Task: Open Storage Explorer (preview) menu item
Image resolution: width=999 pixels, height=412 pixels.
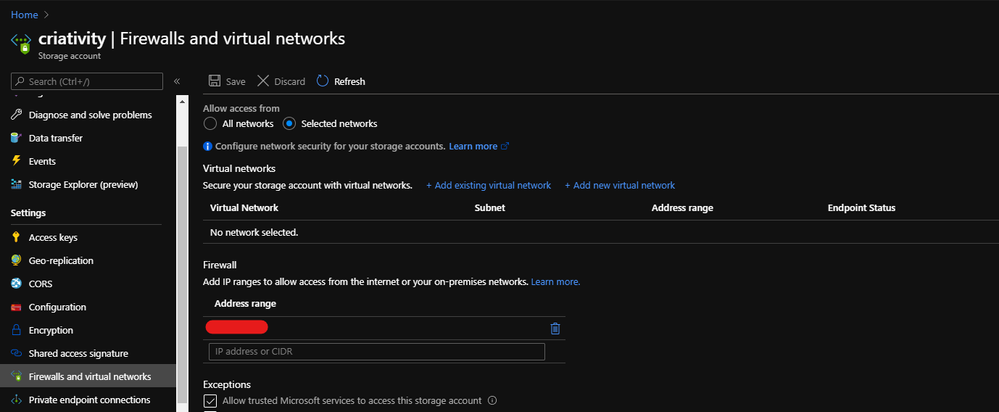Action: (x=83, y=184)
